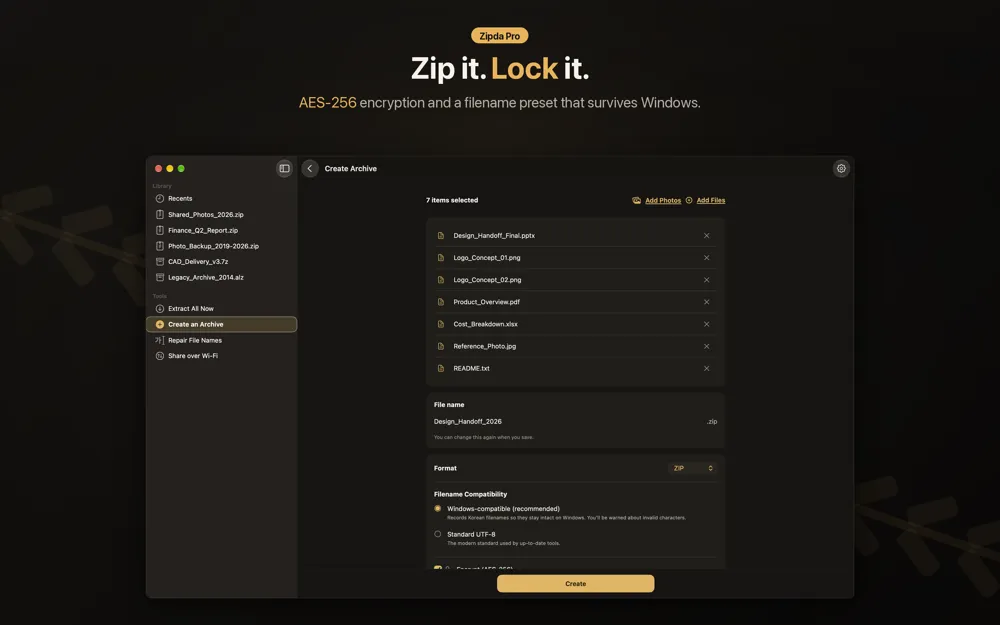Click the Create button
Screen dimensions: 1000x625
(x=575, y=584)
